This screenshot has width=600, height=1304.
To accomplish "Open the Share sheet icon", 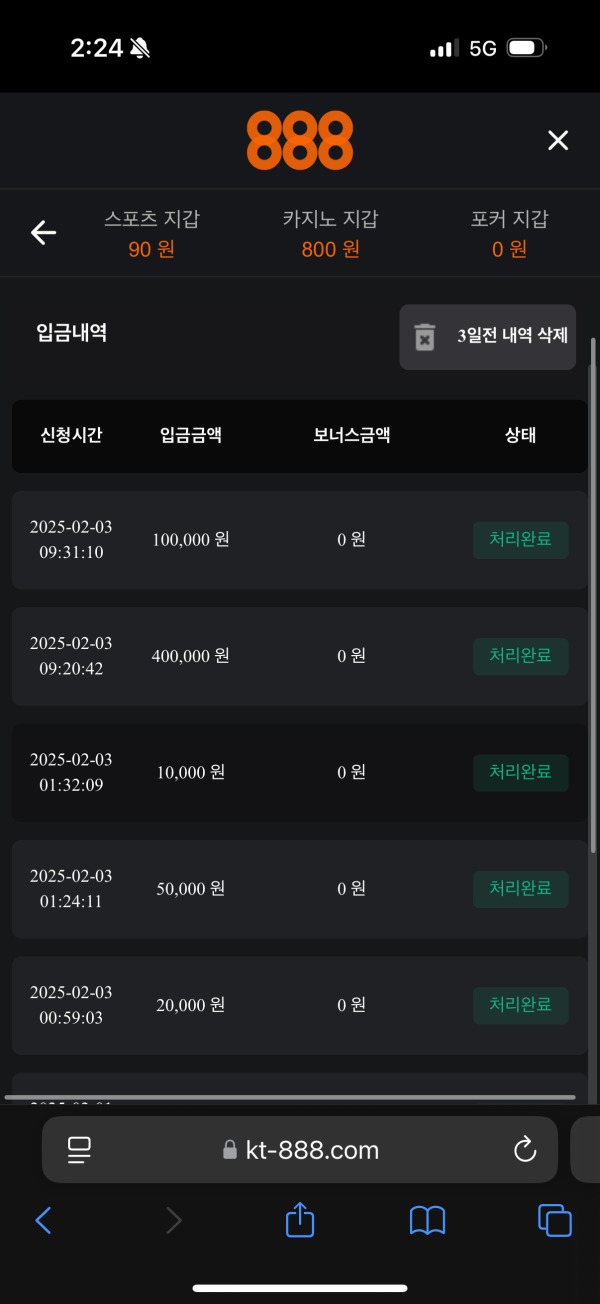I will pos(299,1220).
